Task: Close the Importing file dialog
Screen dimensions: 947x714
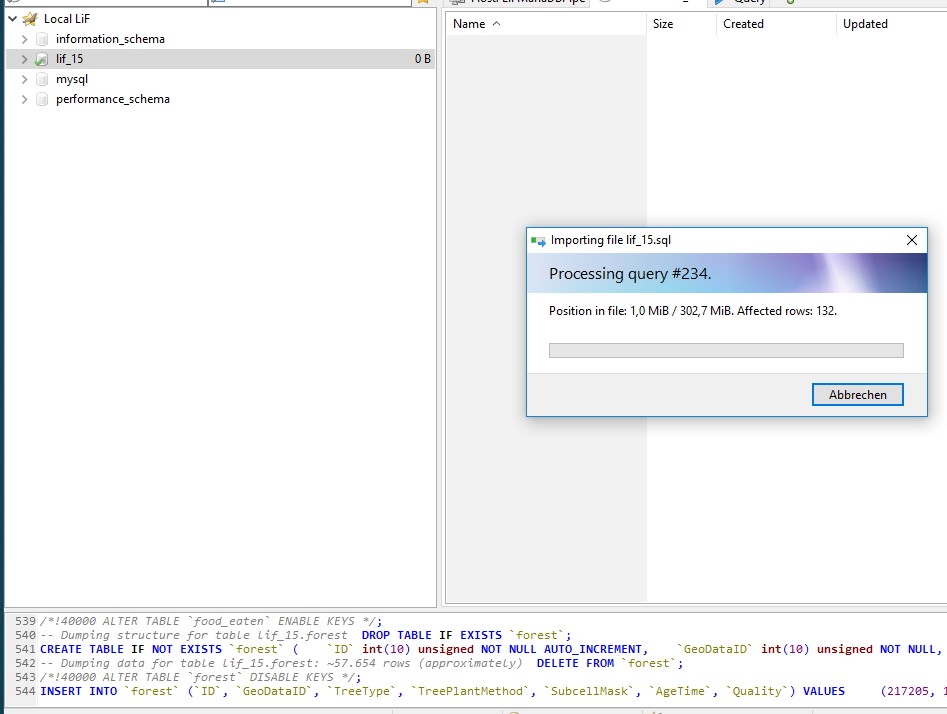Action: pyautogui.click(x=911, y=240)
